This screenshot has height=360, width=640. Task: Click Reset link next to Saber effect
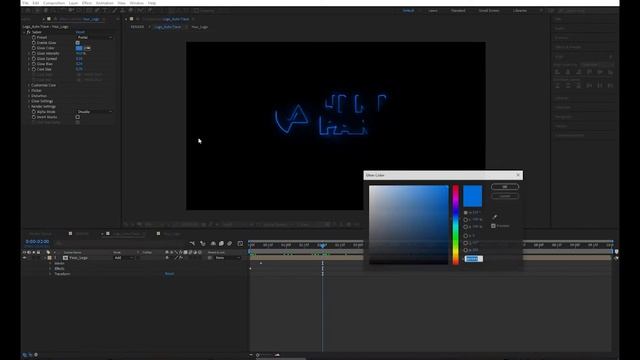80,32
